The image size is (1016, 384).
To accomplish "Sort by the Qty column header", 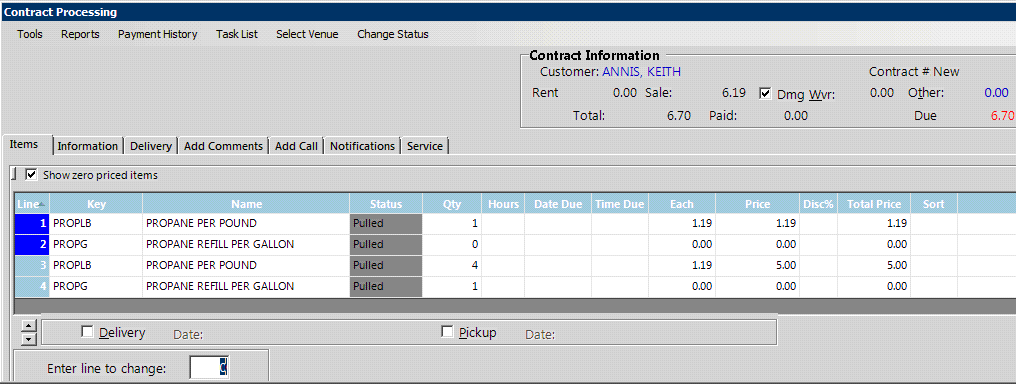I will pos(452,204).
